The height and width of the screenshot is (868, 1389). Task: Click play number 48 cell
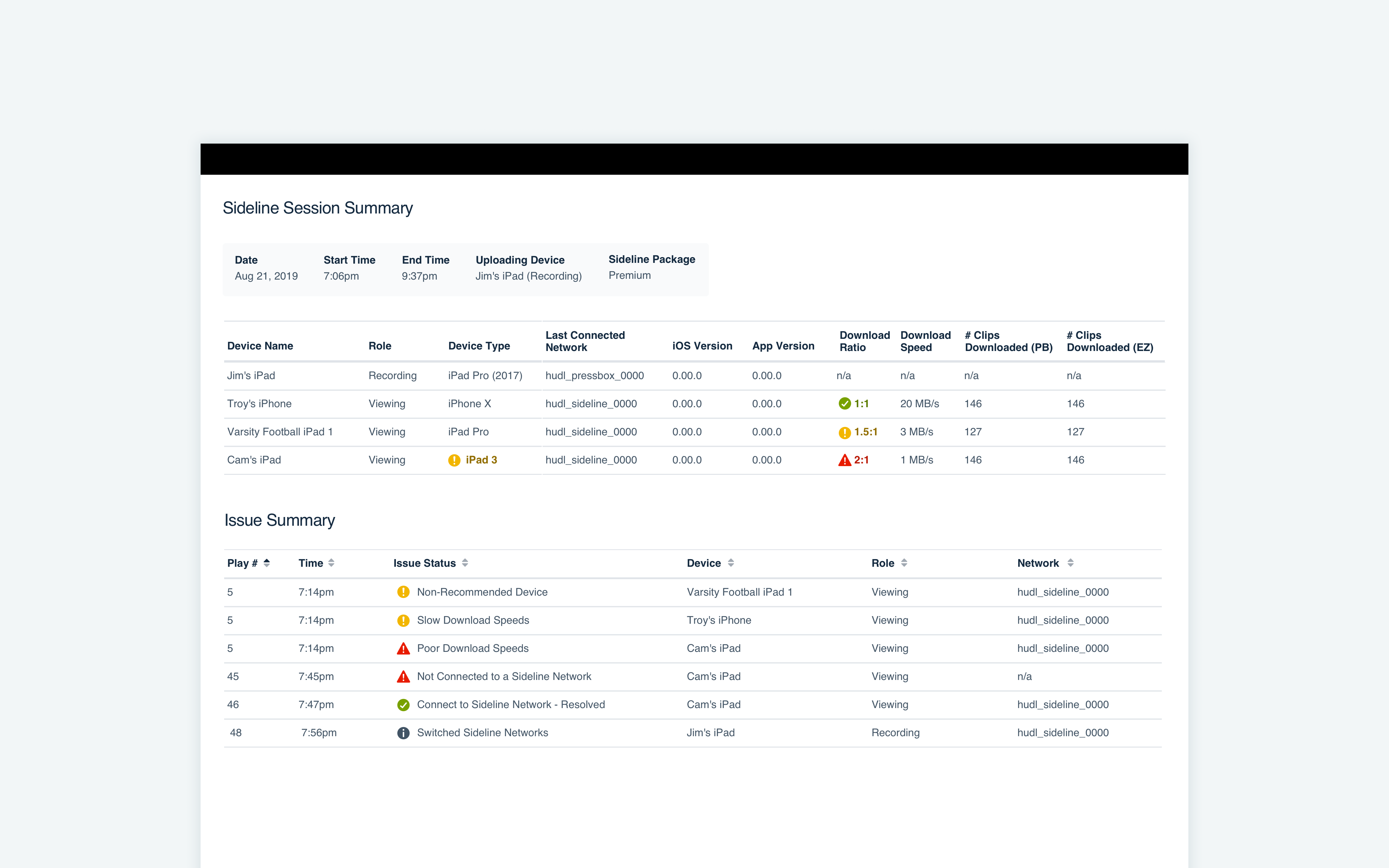coord(236,732)
